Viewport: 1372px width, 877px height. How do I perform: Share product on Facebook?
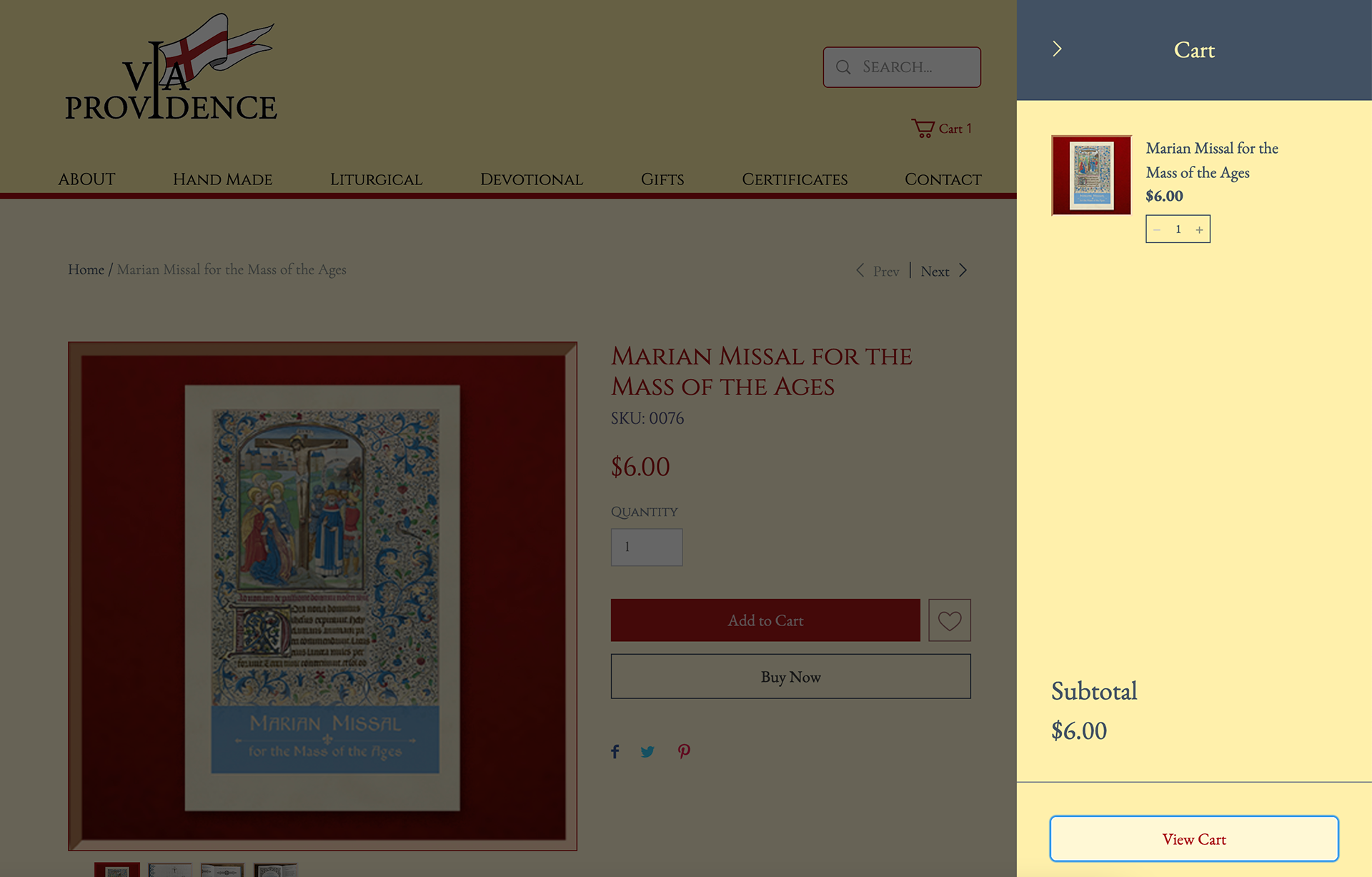pyautogui.click(x=615, y=751)
